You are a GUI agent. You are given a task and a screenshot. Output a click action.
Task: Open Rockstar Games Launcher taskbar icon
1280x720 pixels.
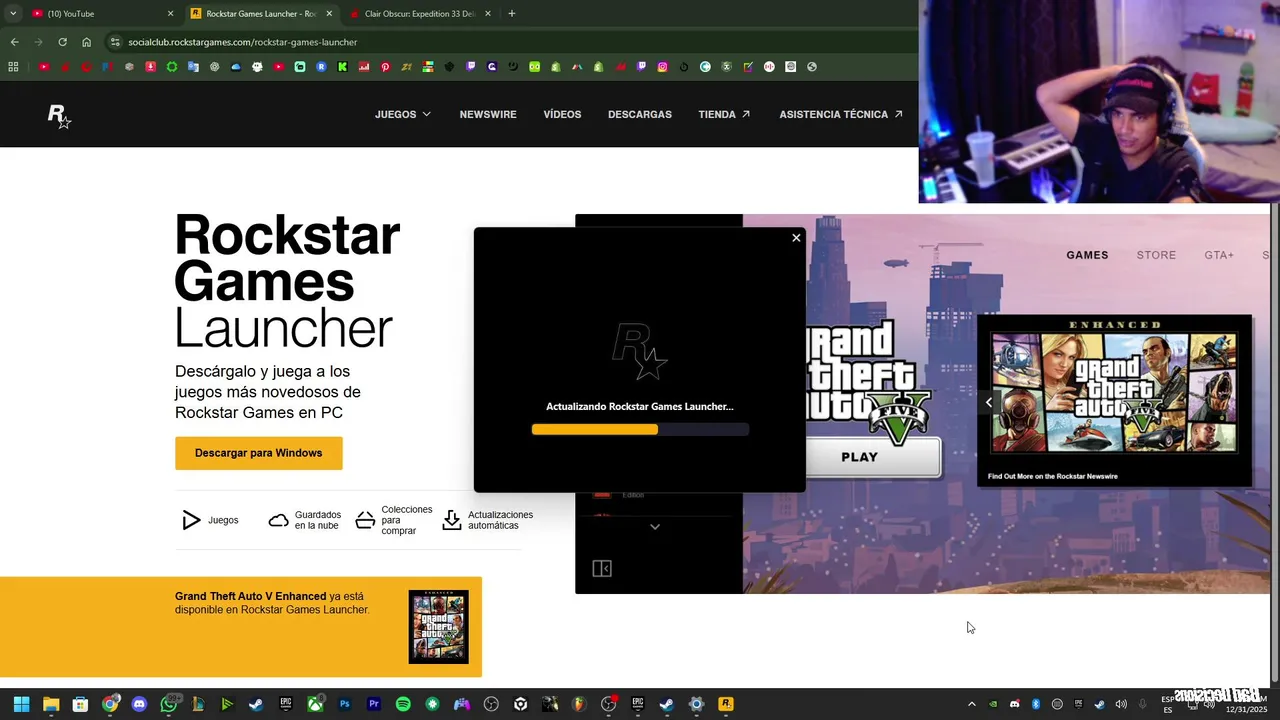coord(726,704)
